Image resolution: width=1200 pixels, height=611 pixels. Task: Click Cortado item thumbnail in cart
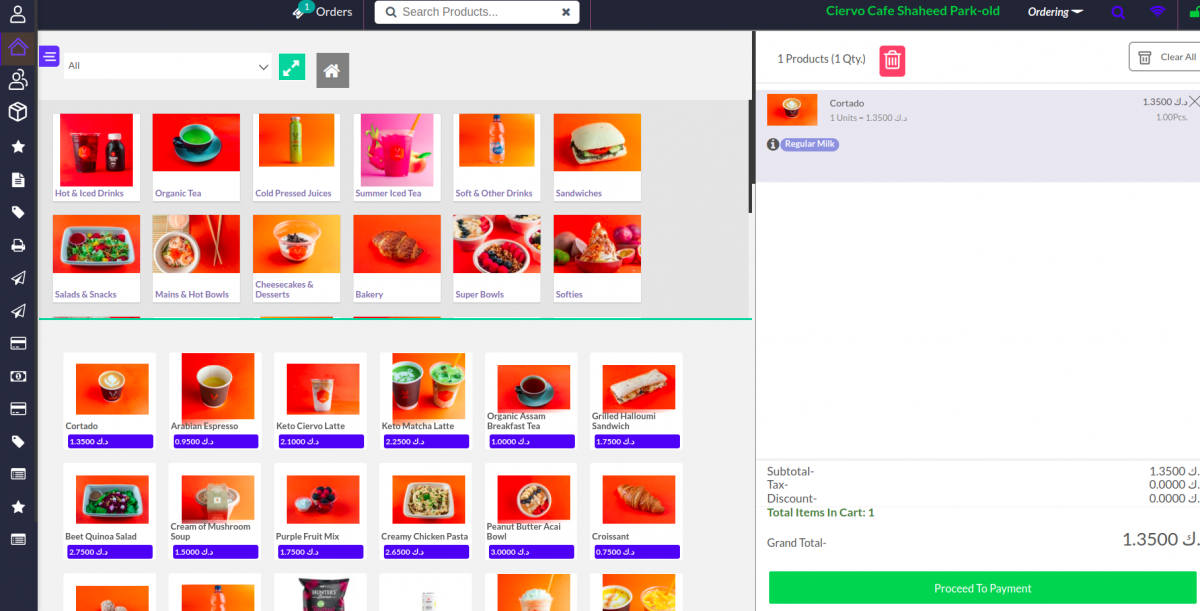click(792, 110)
